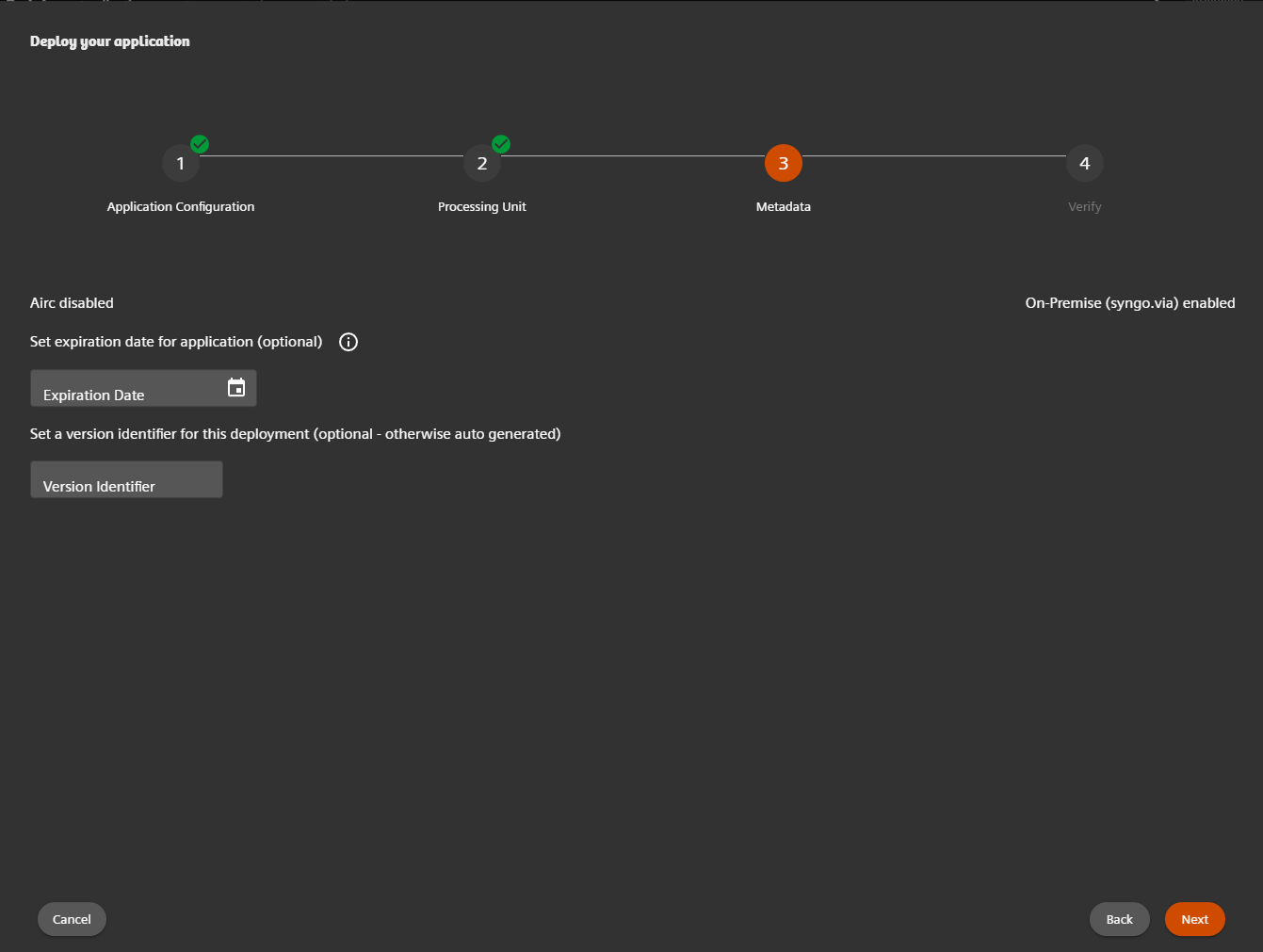Click the Deploy your application heading

click(109, 40)
